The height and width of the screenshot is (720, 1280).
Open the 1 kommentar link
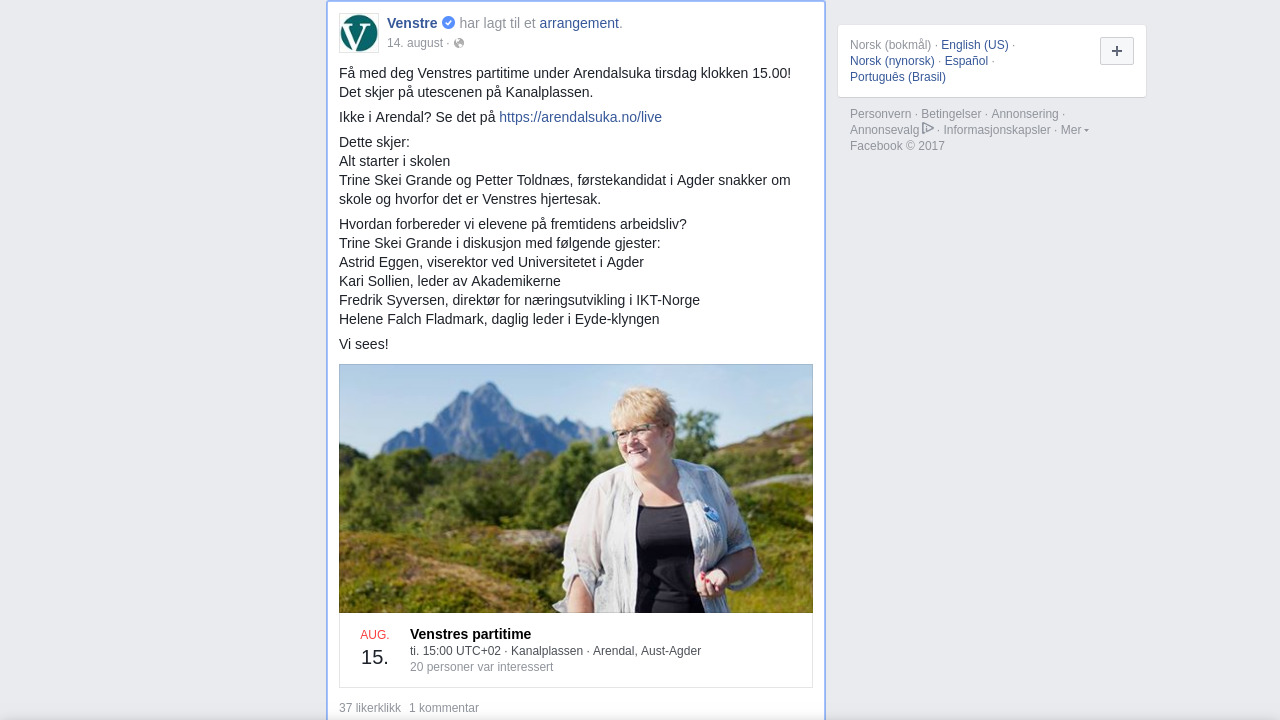pyautogui.click(x=444, y=708)
